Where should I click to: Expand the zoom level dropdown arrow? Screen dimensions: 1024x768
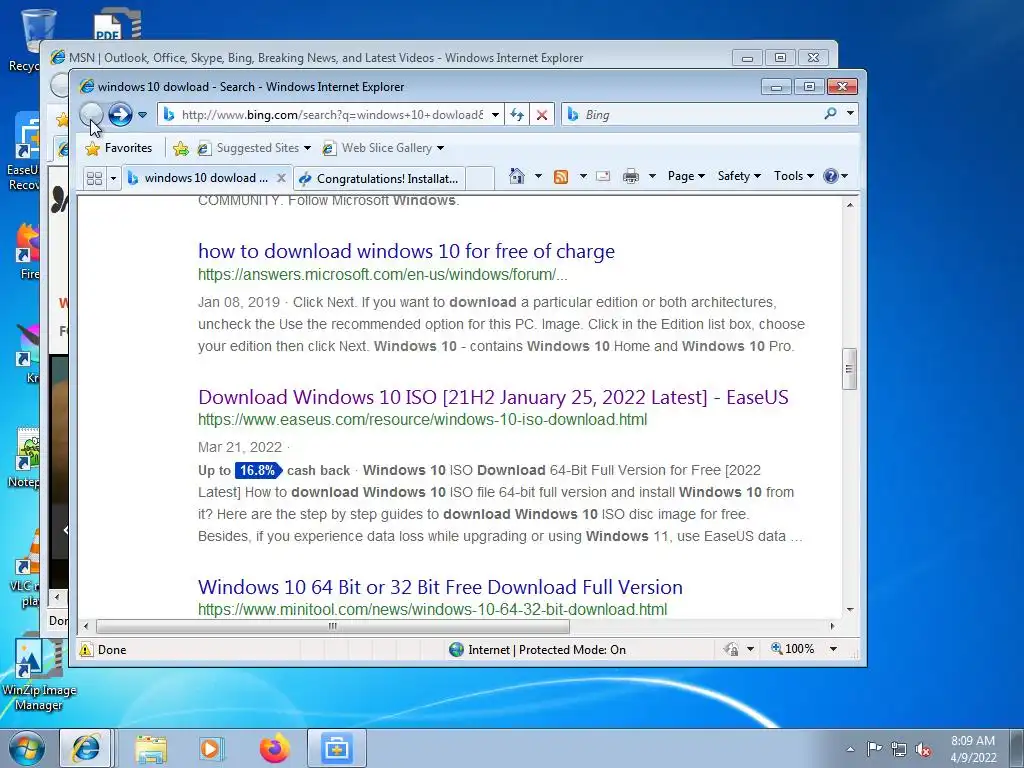[833, 649]
